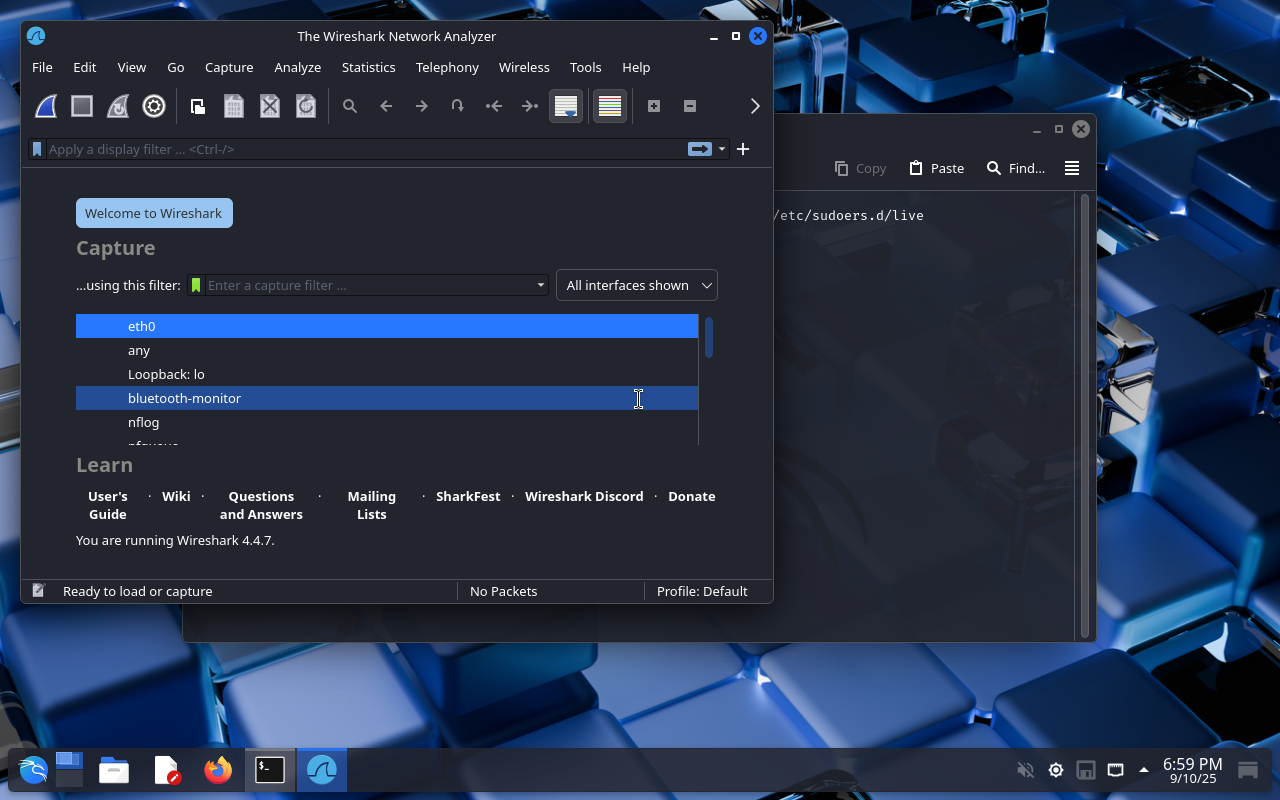The width and height of the screenshot is (1280, 800).
Task: Open the View menu
Action: (x=132, y=67)
